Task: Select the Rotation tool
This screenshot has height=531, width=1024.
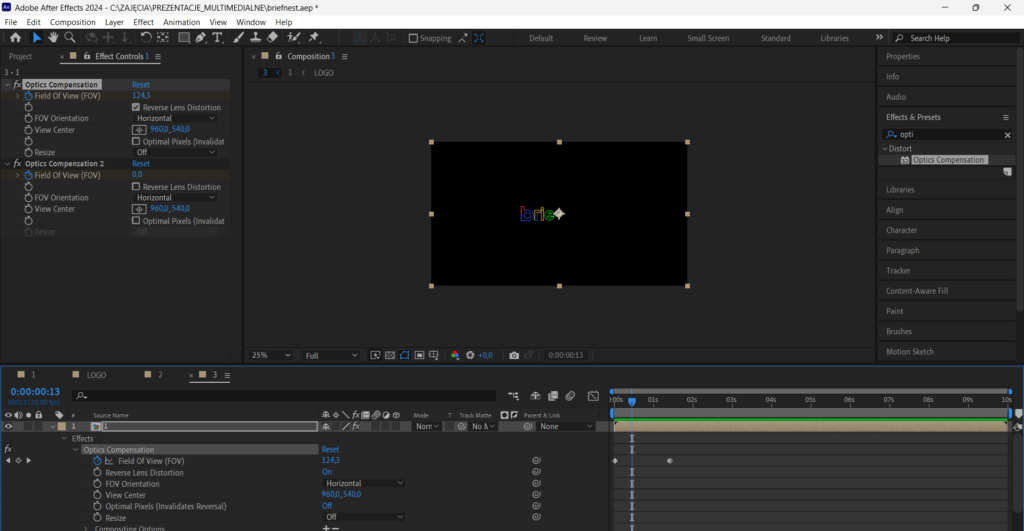Action: tap(146, 38)
